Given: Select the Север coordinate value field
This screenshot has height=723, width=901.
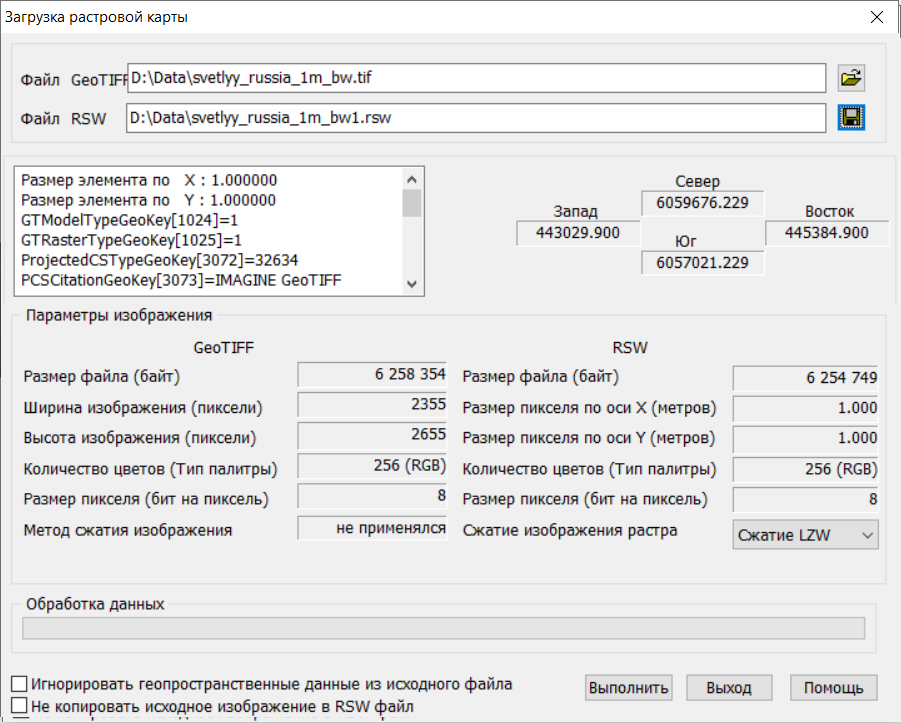Looking at the screenshot, I should pyautogui.click(x=702, y=203).
